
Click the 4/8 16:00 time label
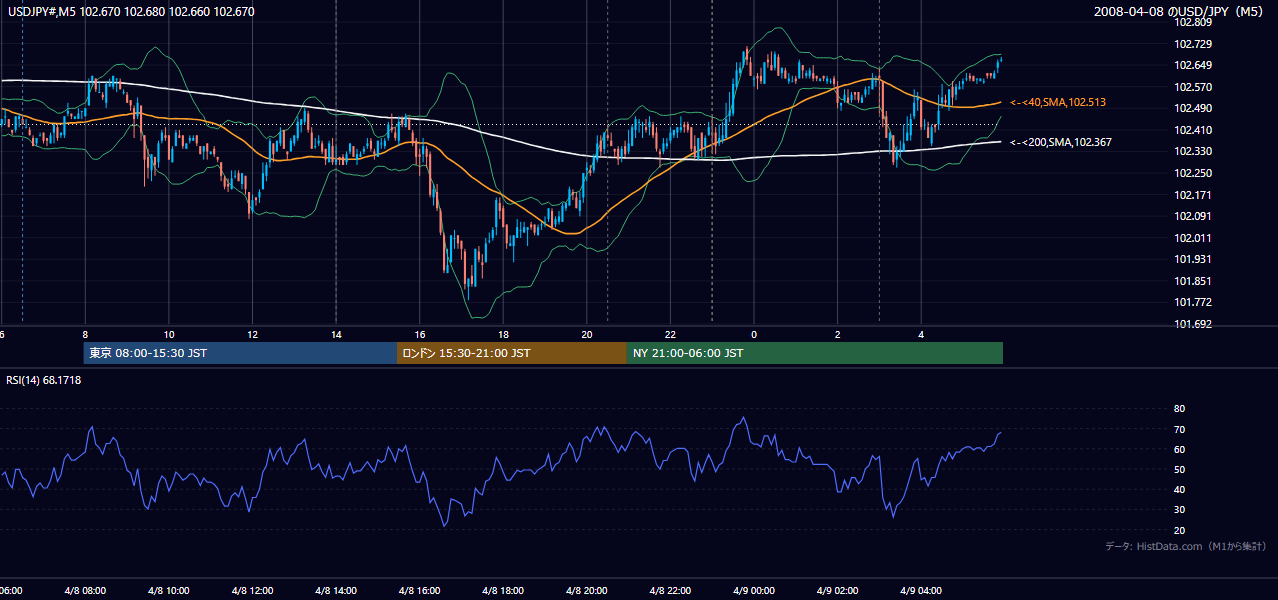click(x=420, y=590)
